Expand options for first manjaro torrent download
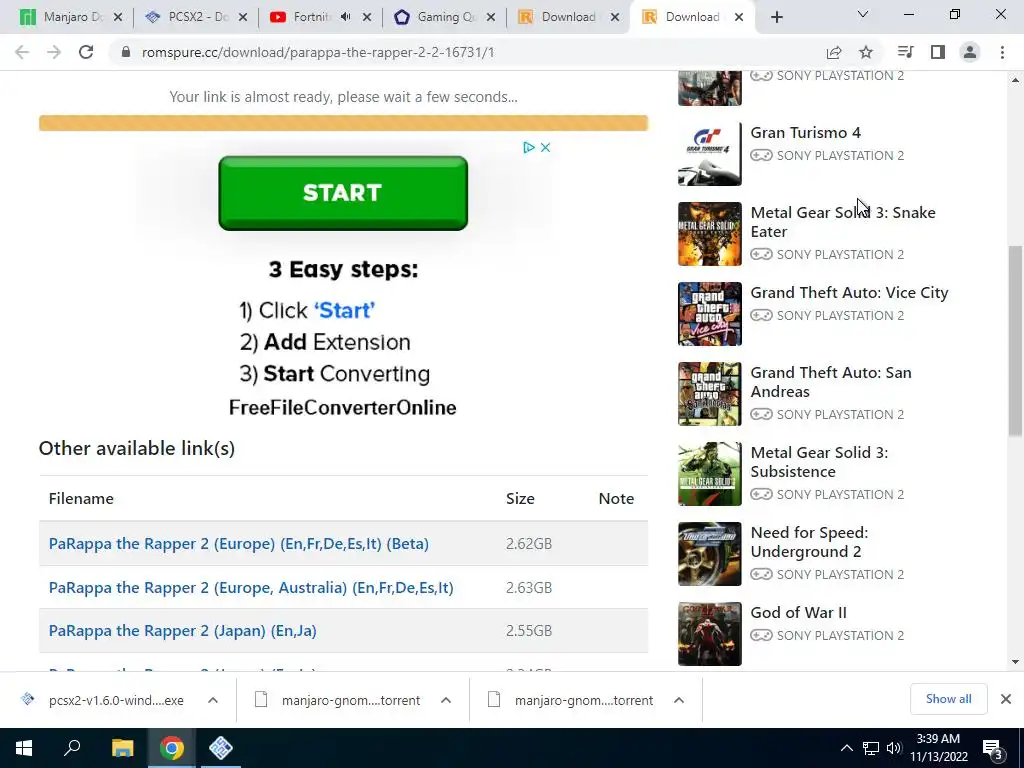Image resolution: width=1024 pixels, height=768 pixels. (446, 700)
